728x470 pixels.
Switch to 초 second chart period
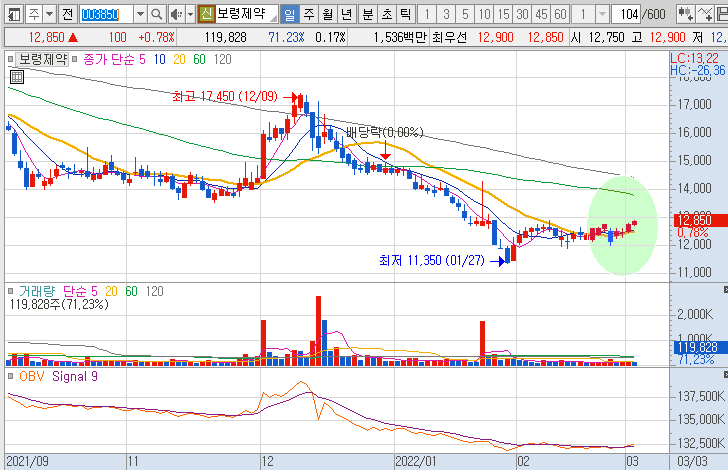pos(387,15)
